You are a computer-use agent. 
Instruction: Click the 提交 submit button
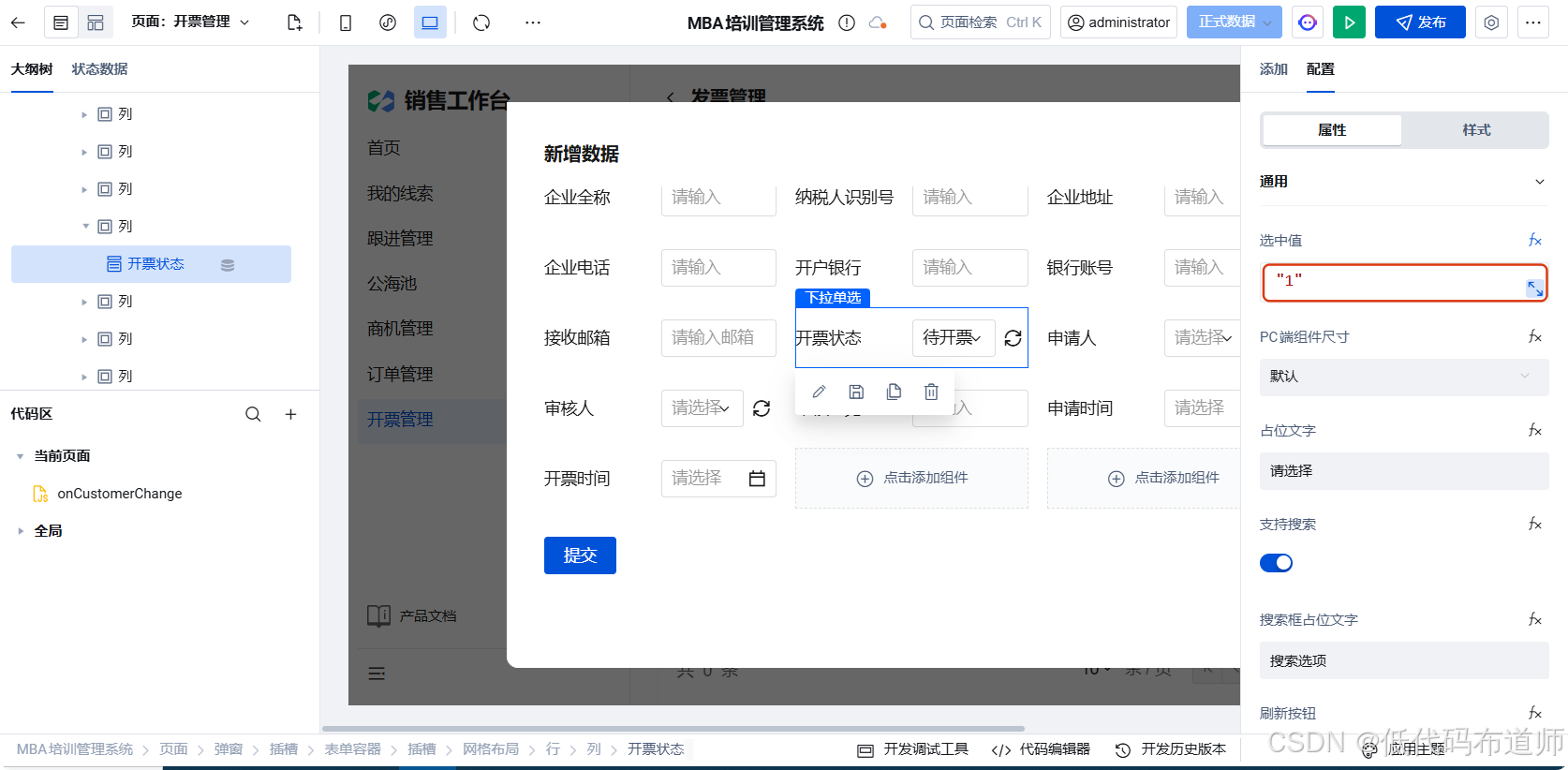(580, 555)
